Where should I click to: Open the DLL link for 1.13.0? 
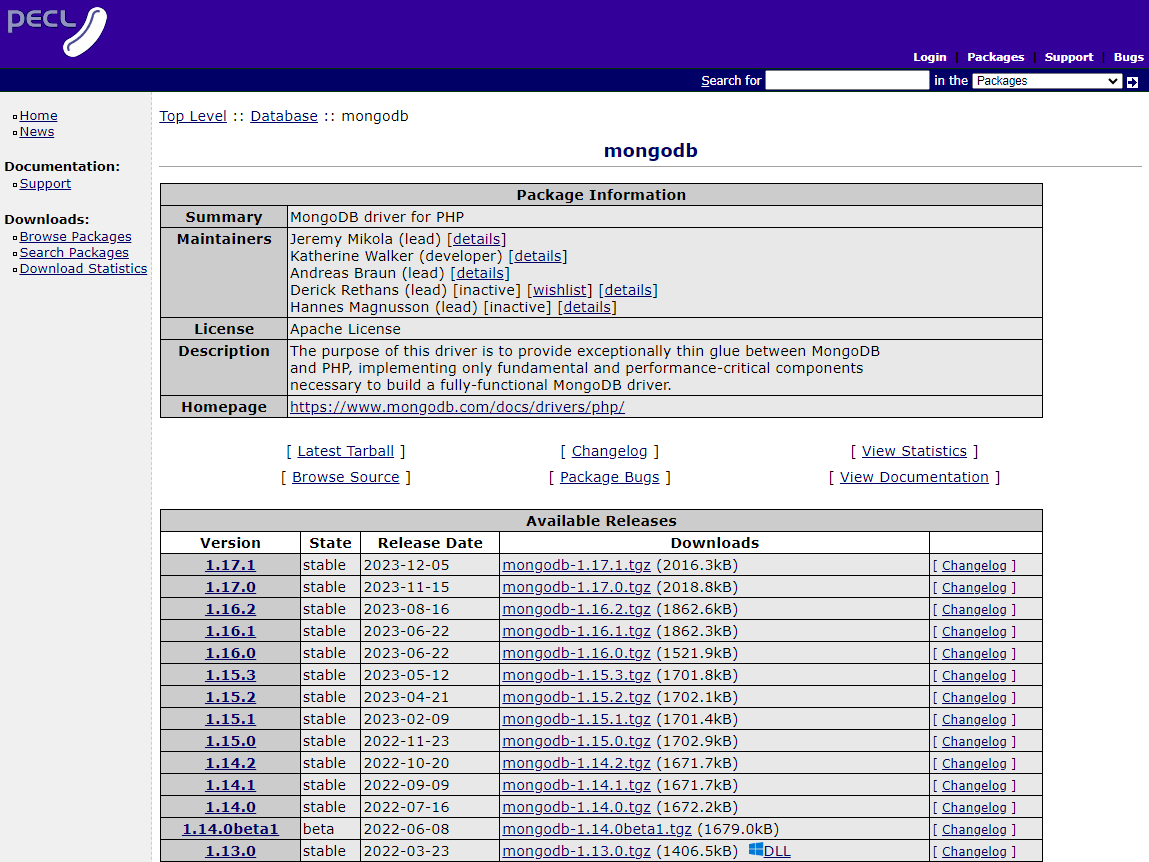(777, 851)
